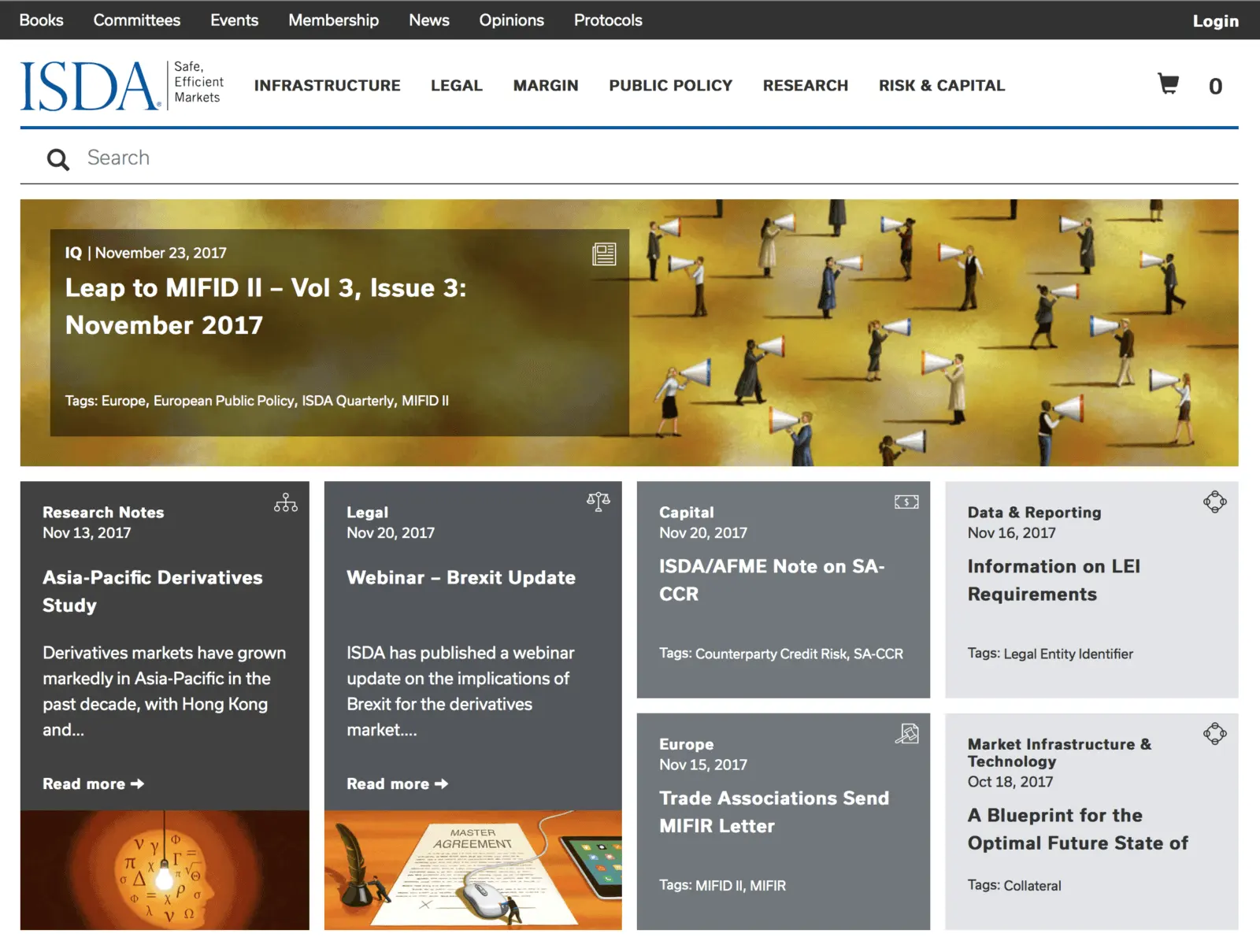This screenshot has height=952, width=1260.
Task: Click the SA-CCR tag
Action: coord(878,654)
